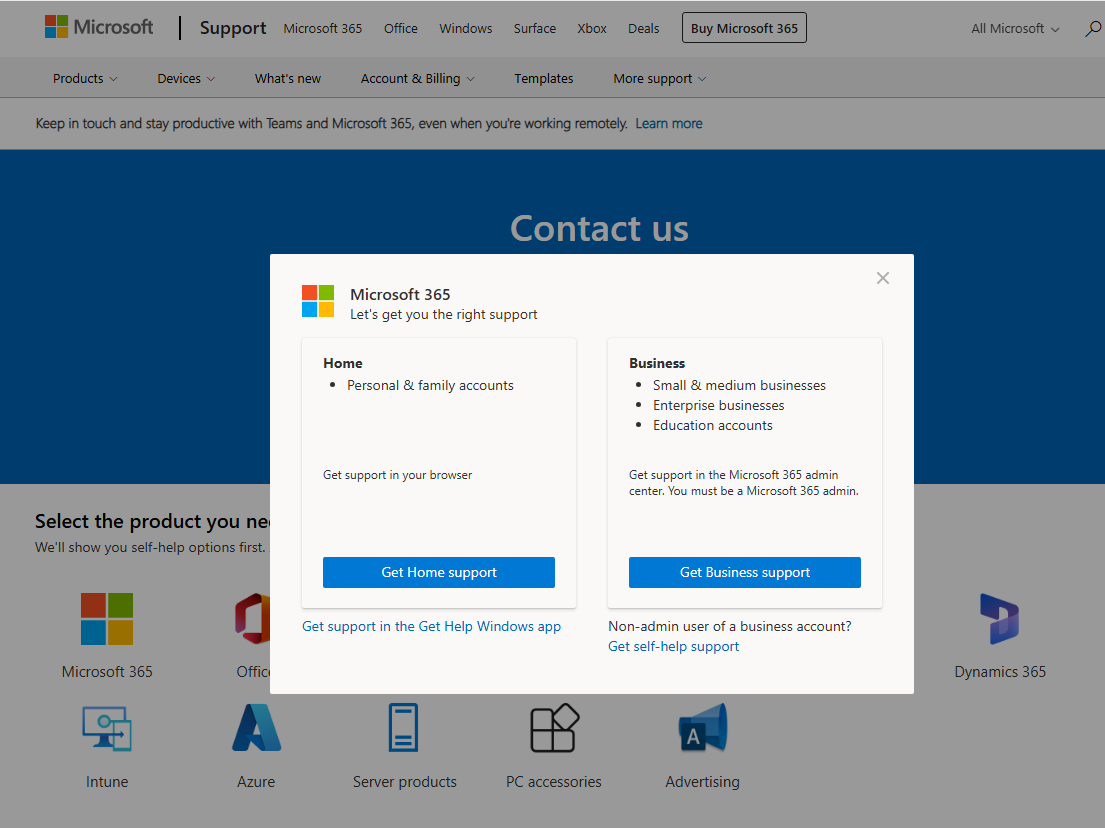Select the Intune product icon

(107, 729)
